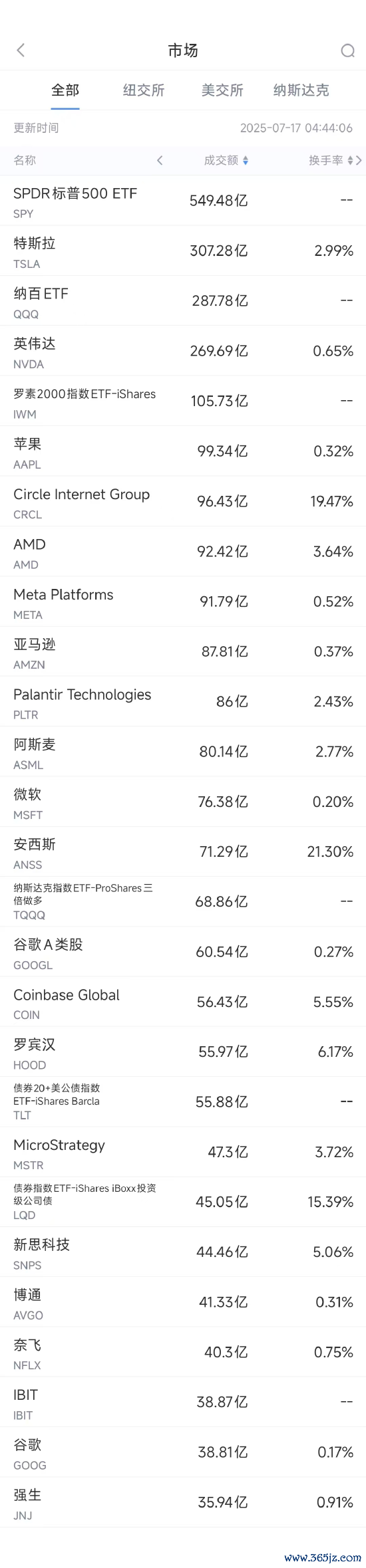Select the 纳斯达克 tab
Image resolution: width=366 pixels, height=1568 pixels.
click(x=301, y=90)
